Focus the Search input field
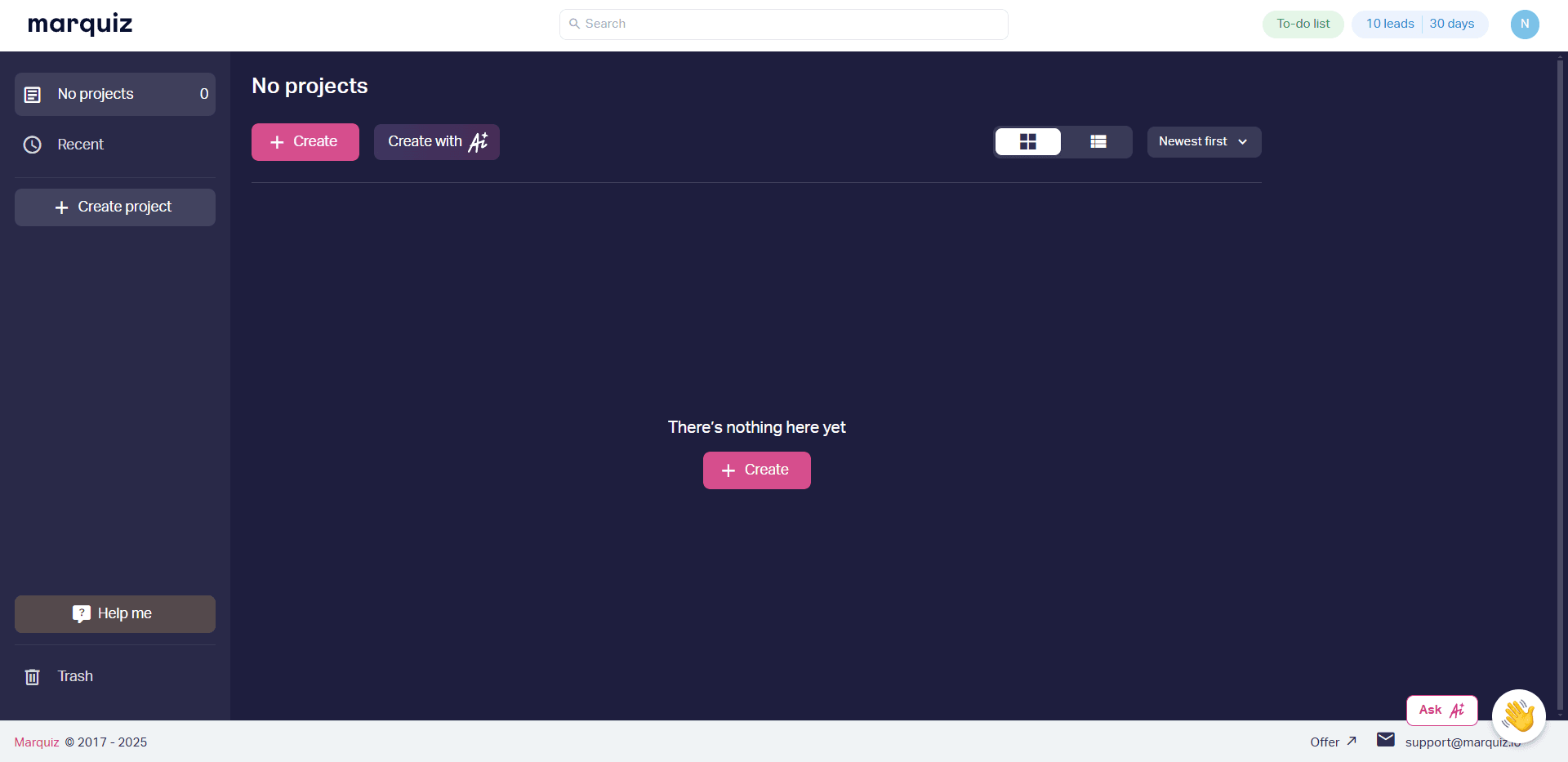Screen dimensions: 1568x762 (784, 25)
